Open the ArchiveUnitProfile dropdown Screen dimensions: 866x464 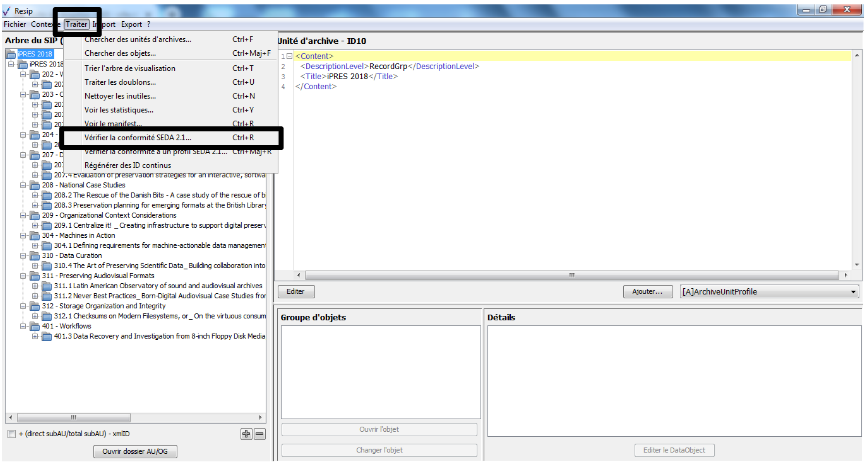pos(852,292)
